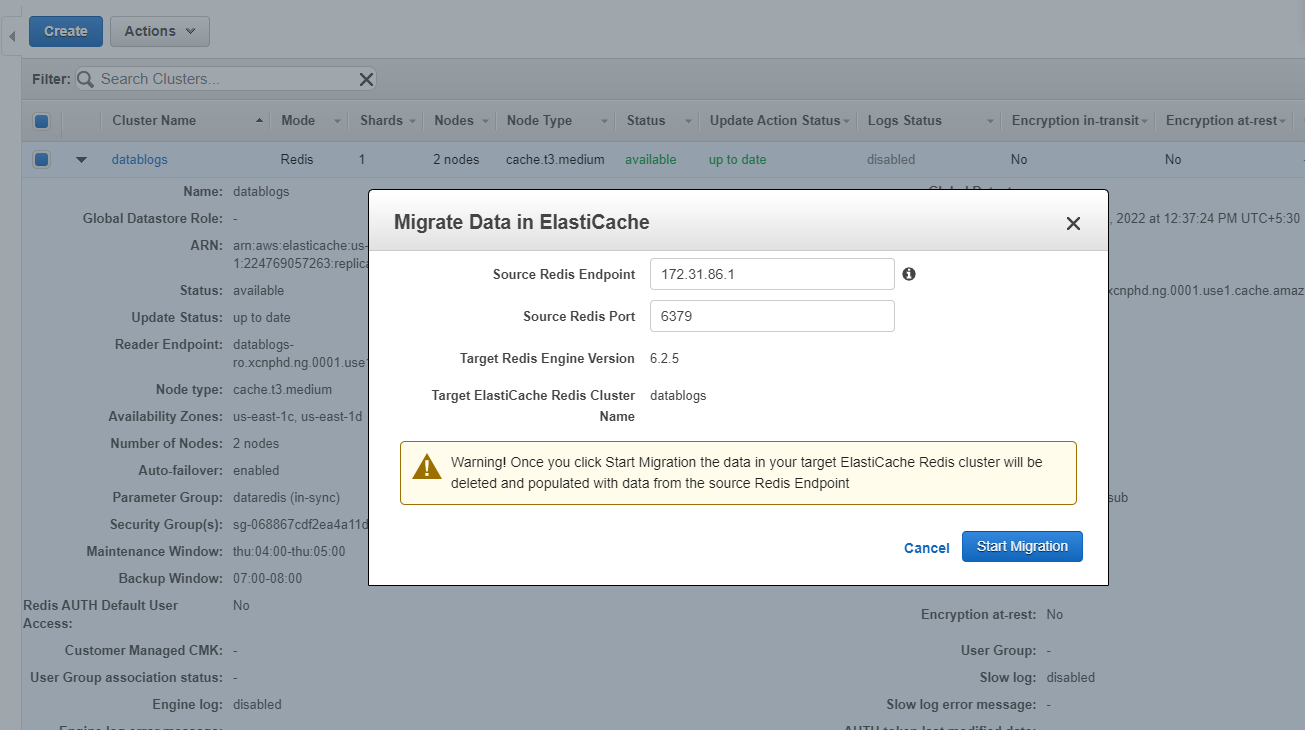This screenshot has width=1305, height=730.
Task: Open the Nodes column filter arrow
Action: click(x=486, y=121)
